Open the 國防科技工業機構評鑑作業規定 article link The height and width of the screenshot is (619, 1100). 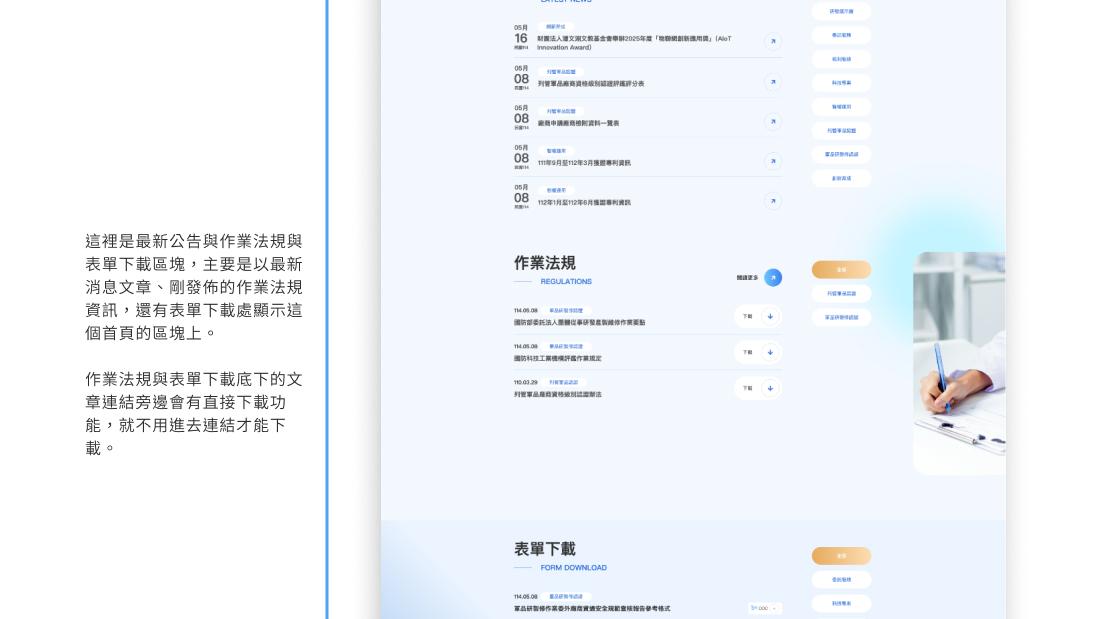click(558, 358)
